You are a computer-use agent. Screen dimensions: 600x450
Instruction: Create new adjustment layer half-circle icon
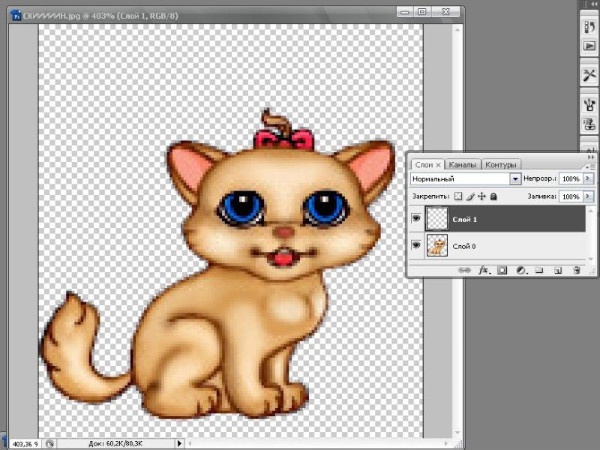click(x=521, y=270)
